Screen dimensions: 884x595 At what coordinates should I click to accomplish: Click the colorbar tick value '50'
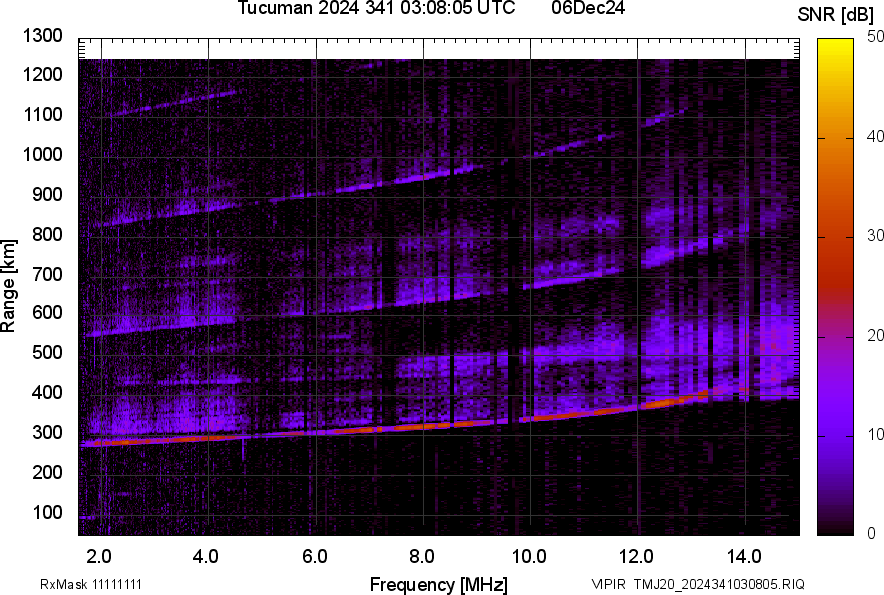pyautogui.click(x=876, y=37)
